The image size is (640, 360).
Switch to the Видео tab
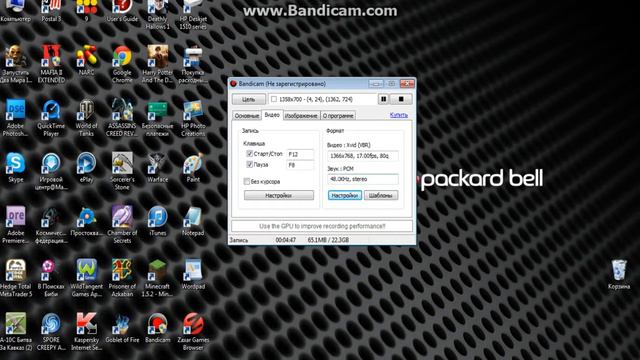click(272, 115)
